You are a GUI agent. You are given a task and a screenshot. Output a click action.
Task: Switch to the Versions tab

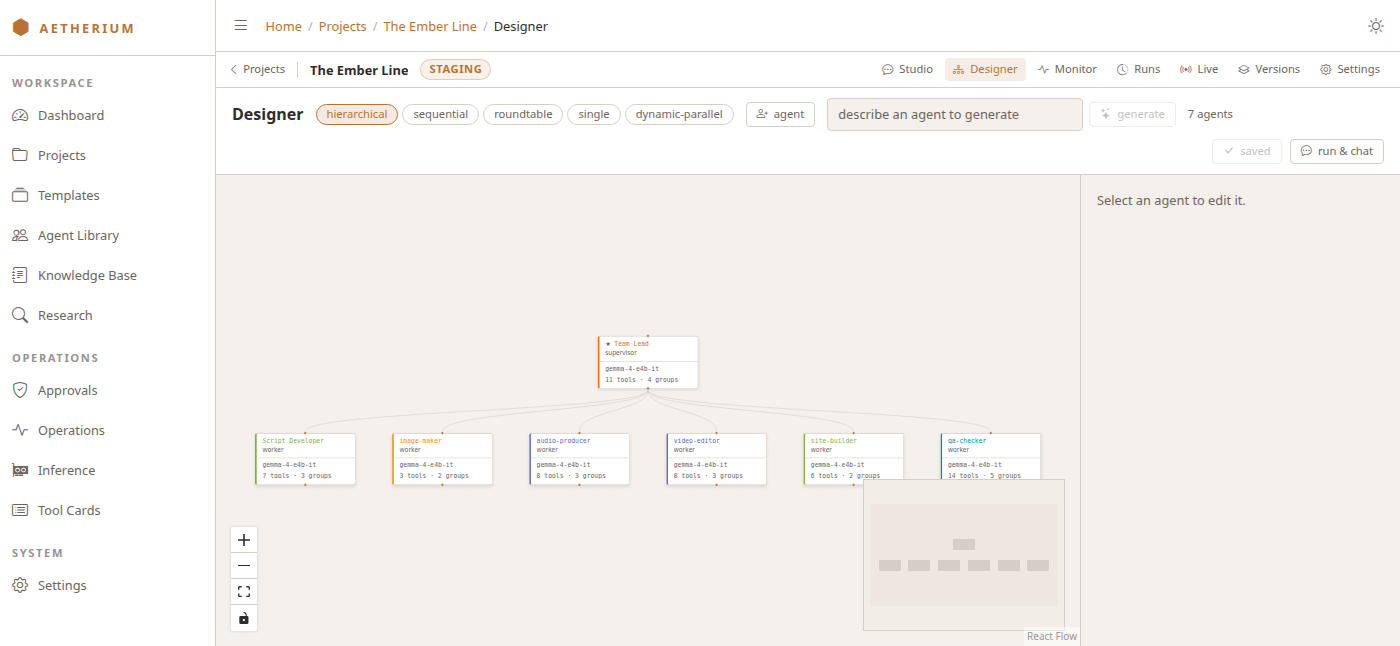(x=1269, y=69)
